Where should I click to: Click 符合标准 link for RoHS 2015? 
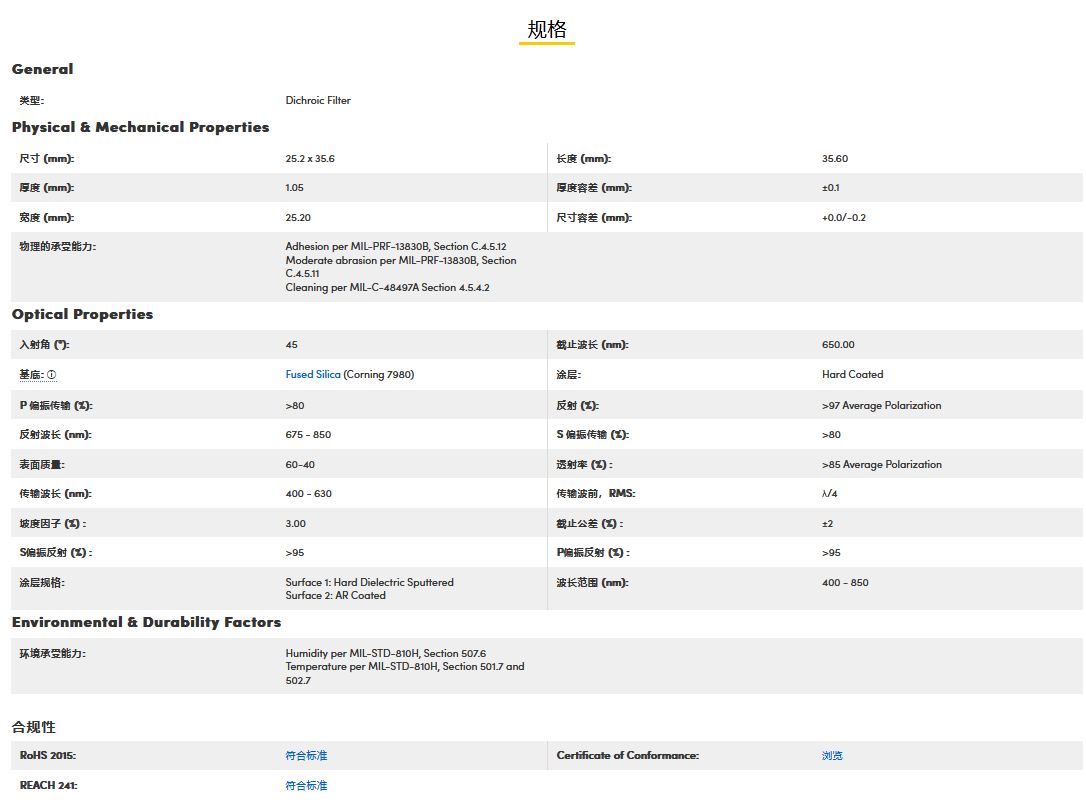[x=306, y=756]
